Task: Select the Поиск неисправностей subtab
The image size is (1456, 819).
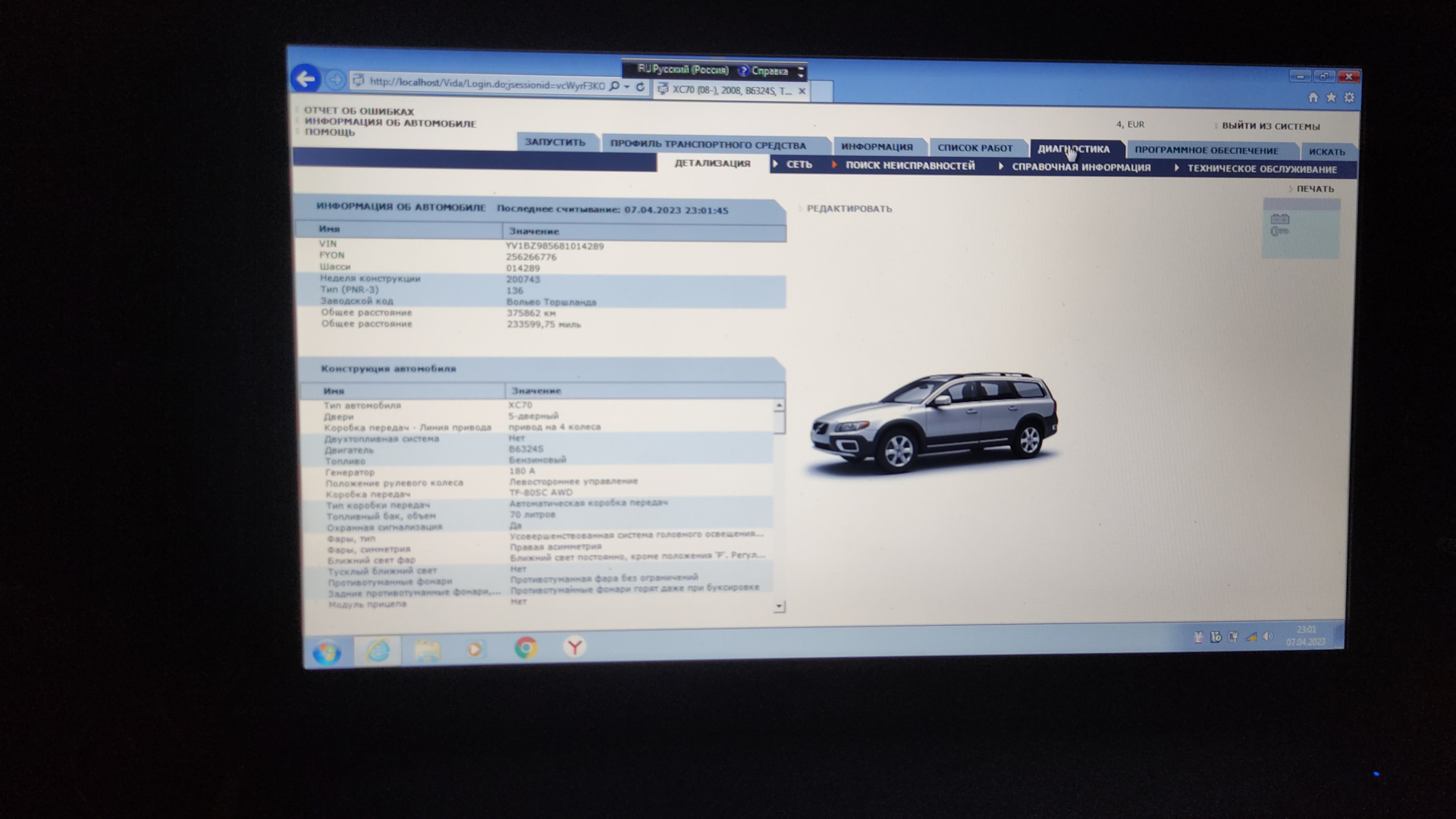Action: 909,165
